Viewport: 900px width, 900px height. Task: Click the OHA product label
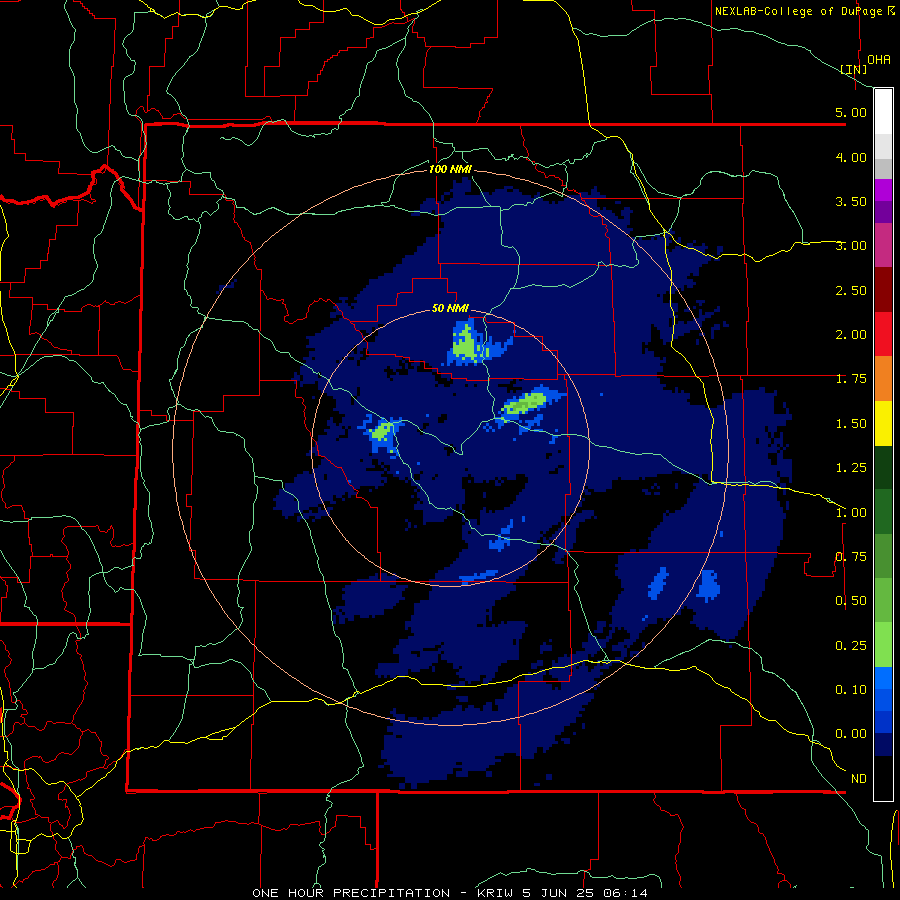[x=879, y=60]
